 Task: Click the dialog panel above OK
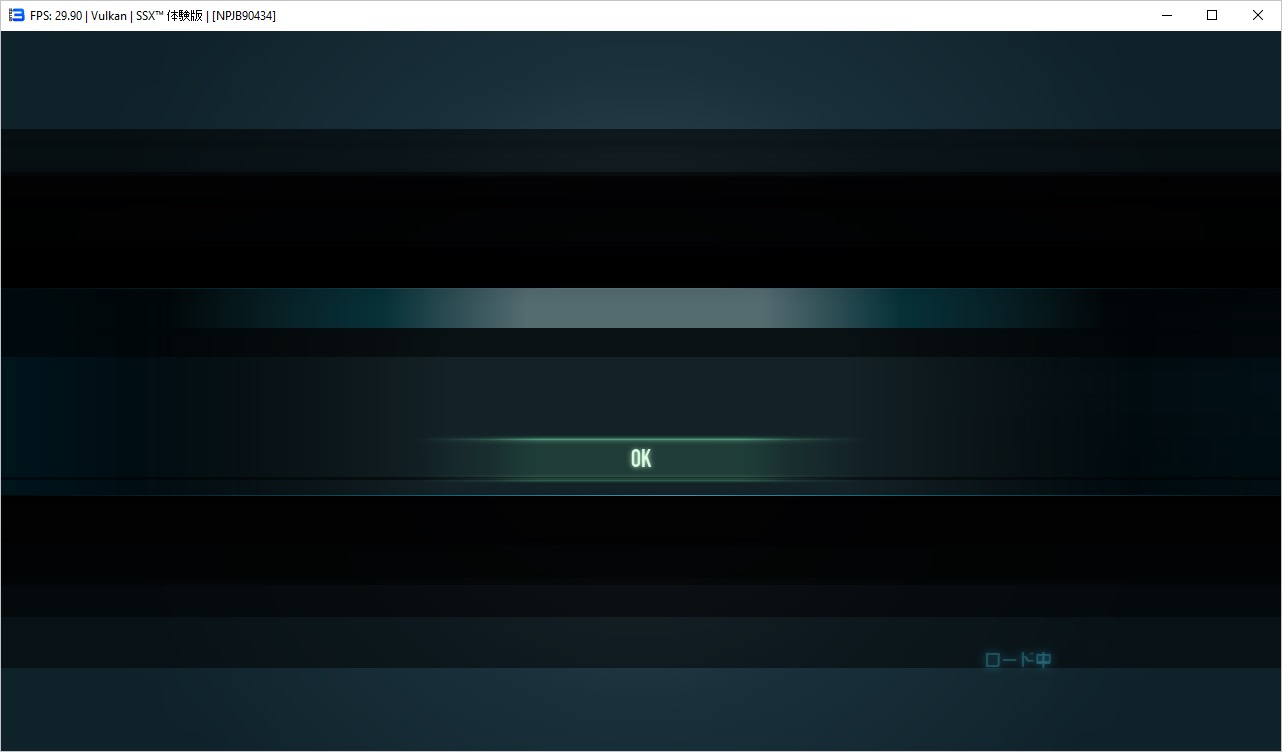640,395
